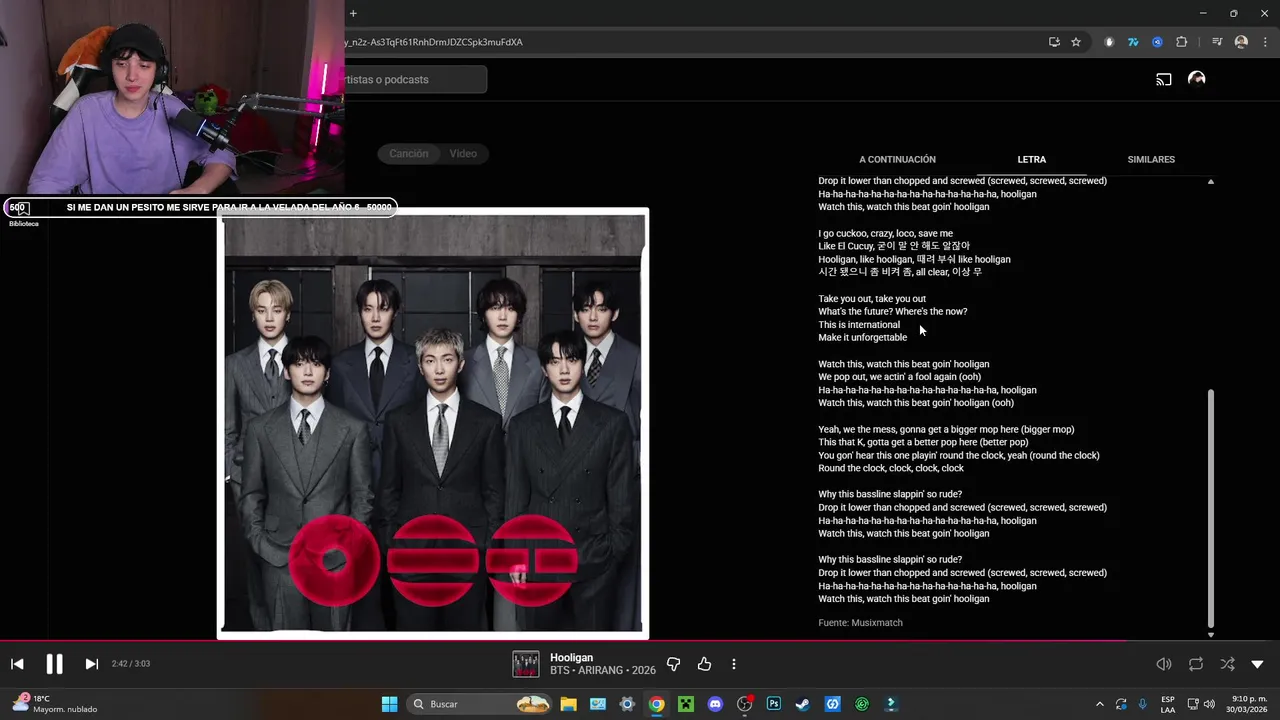Click the install app icon in address bar
This screenshot has height=720, width=1280.
[x=1054, y=42]
